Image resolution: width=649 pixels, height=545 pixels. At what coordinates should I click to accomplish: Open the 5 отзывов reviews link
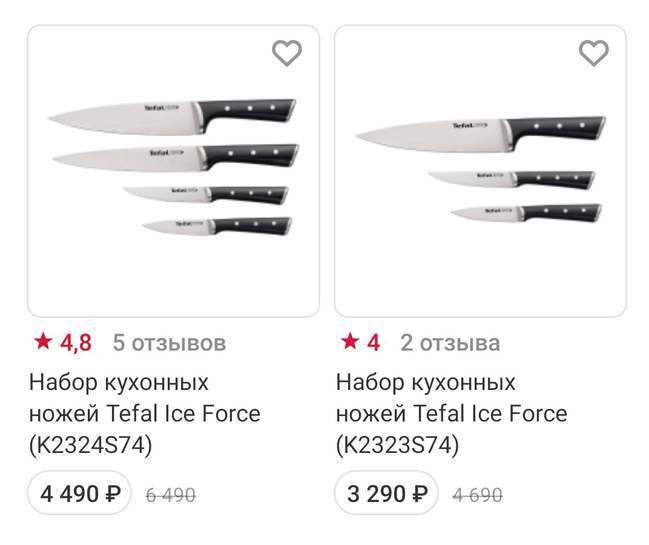click(169, 344)
